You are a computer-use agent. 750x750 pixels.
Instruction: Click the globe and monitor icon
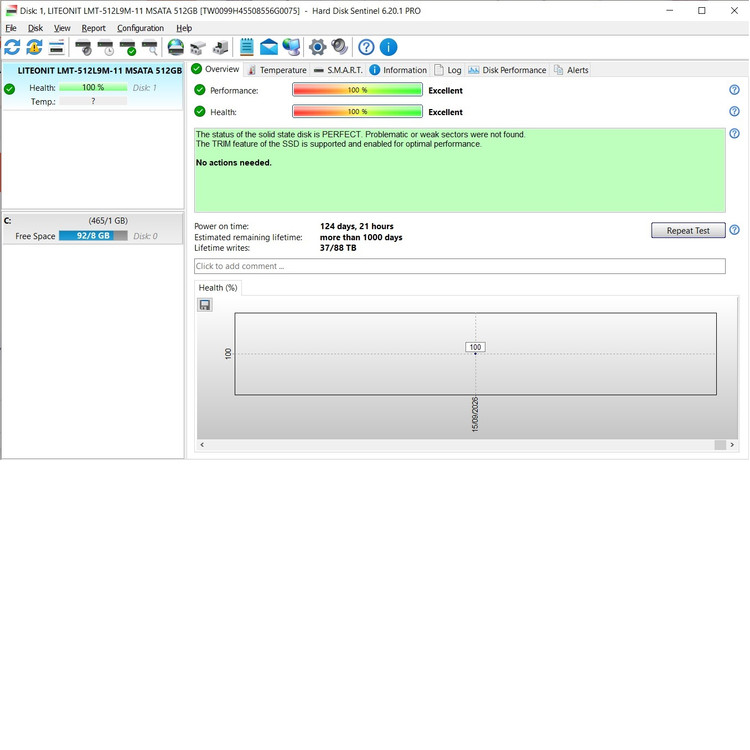(x=291, y=47)
